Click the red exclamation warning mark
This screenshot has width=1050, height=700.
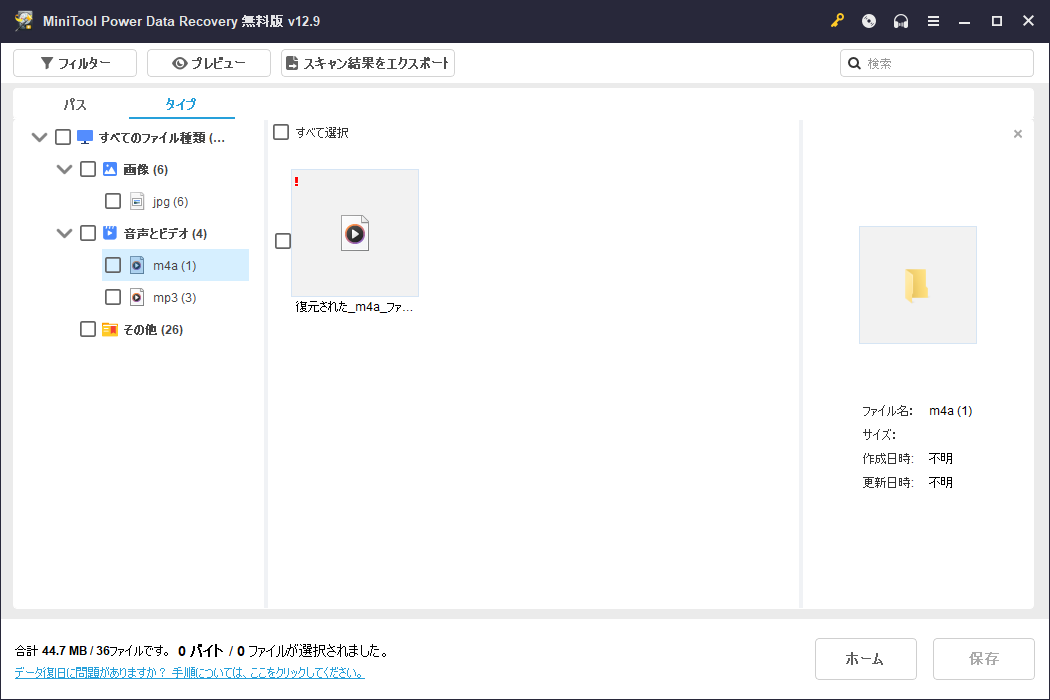point(296,182)
